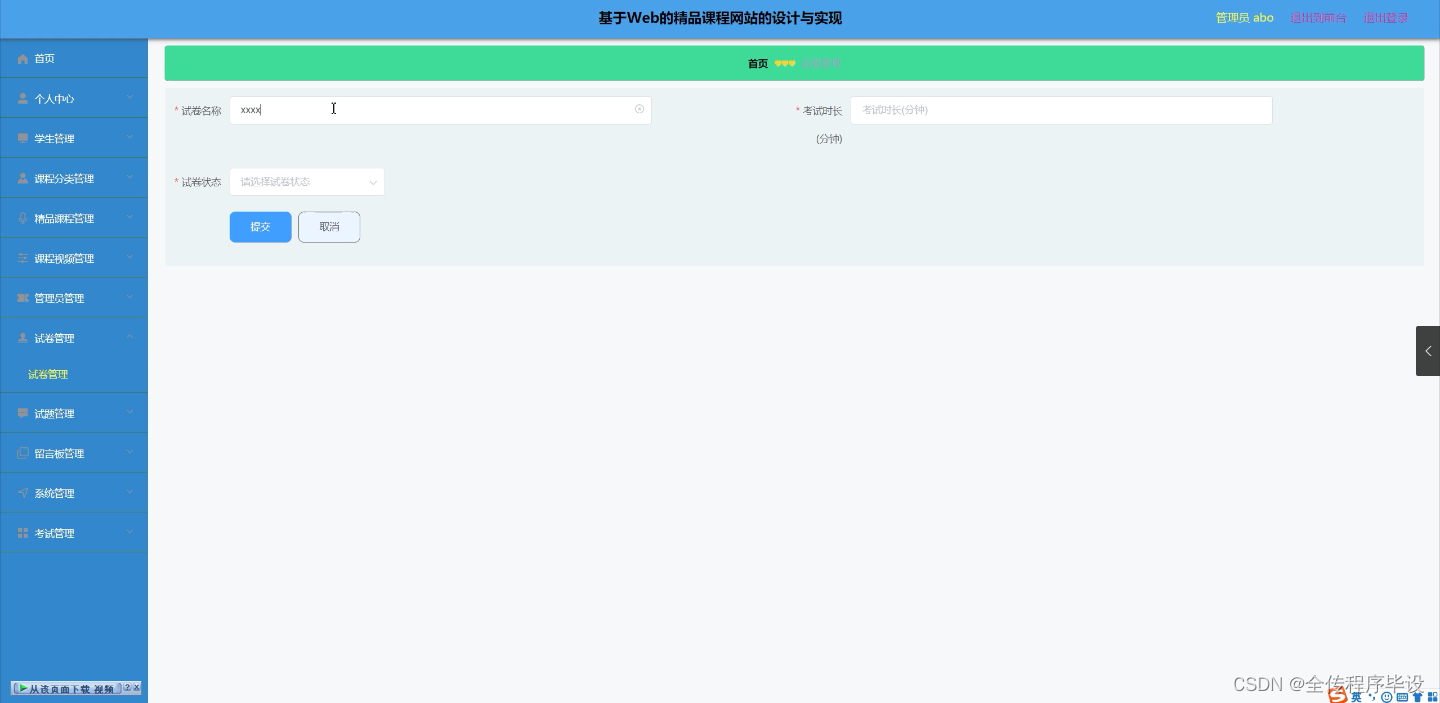Submit the form with 提交 button
This screenshot has width=1440, height=703.
[261, 227]
